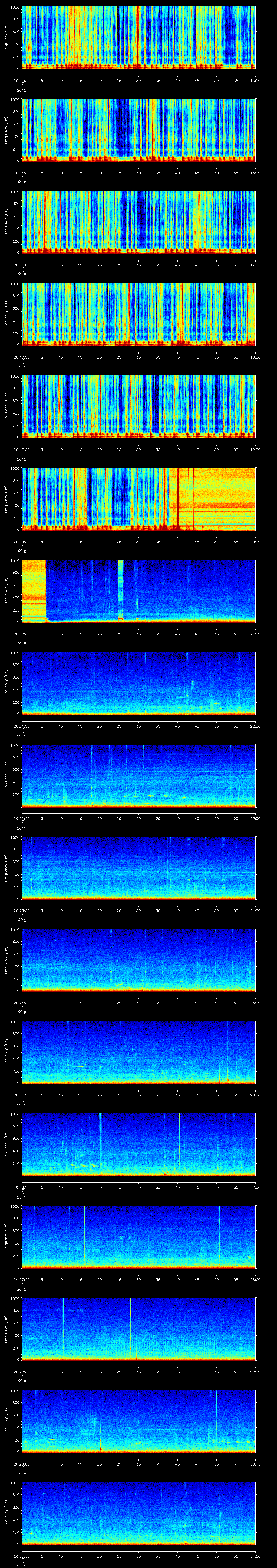Click the "20:30:00" start time label

(x=22, y=1556)
